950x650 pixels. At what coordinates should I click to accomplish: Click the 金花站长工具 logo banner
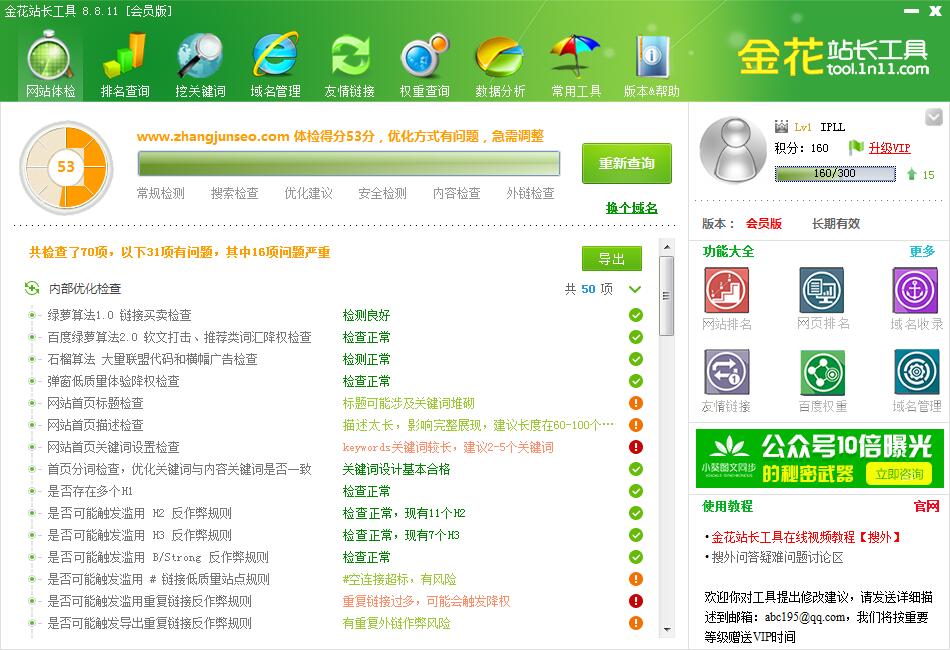pos(834,56)
